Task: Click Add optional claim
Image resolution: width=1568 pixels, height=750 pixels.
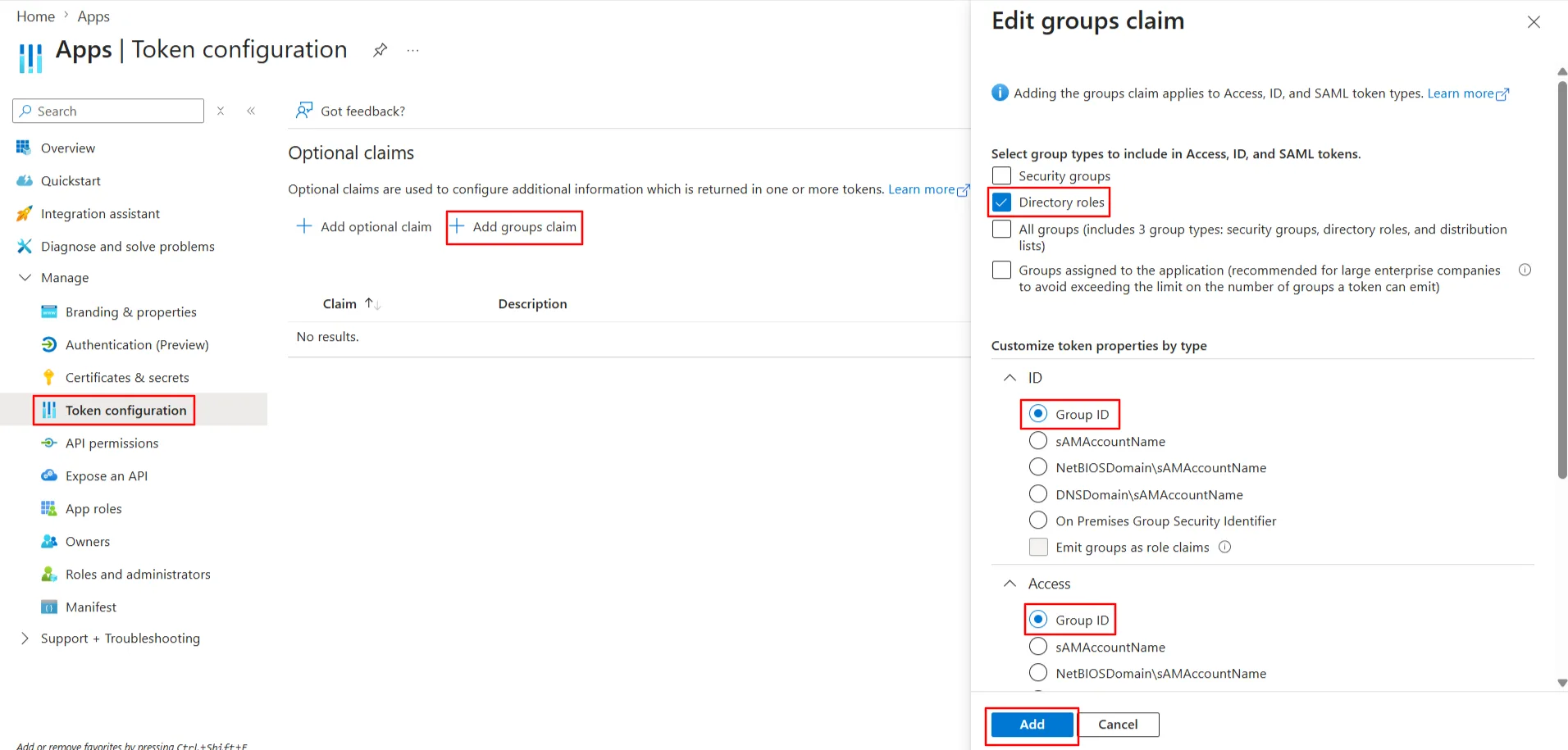Action: tap(363, 227)
